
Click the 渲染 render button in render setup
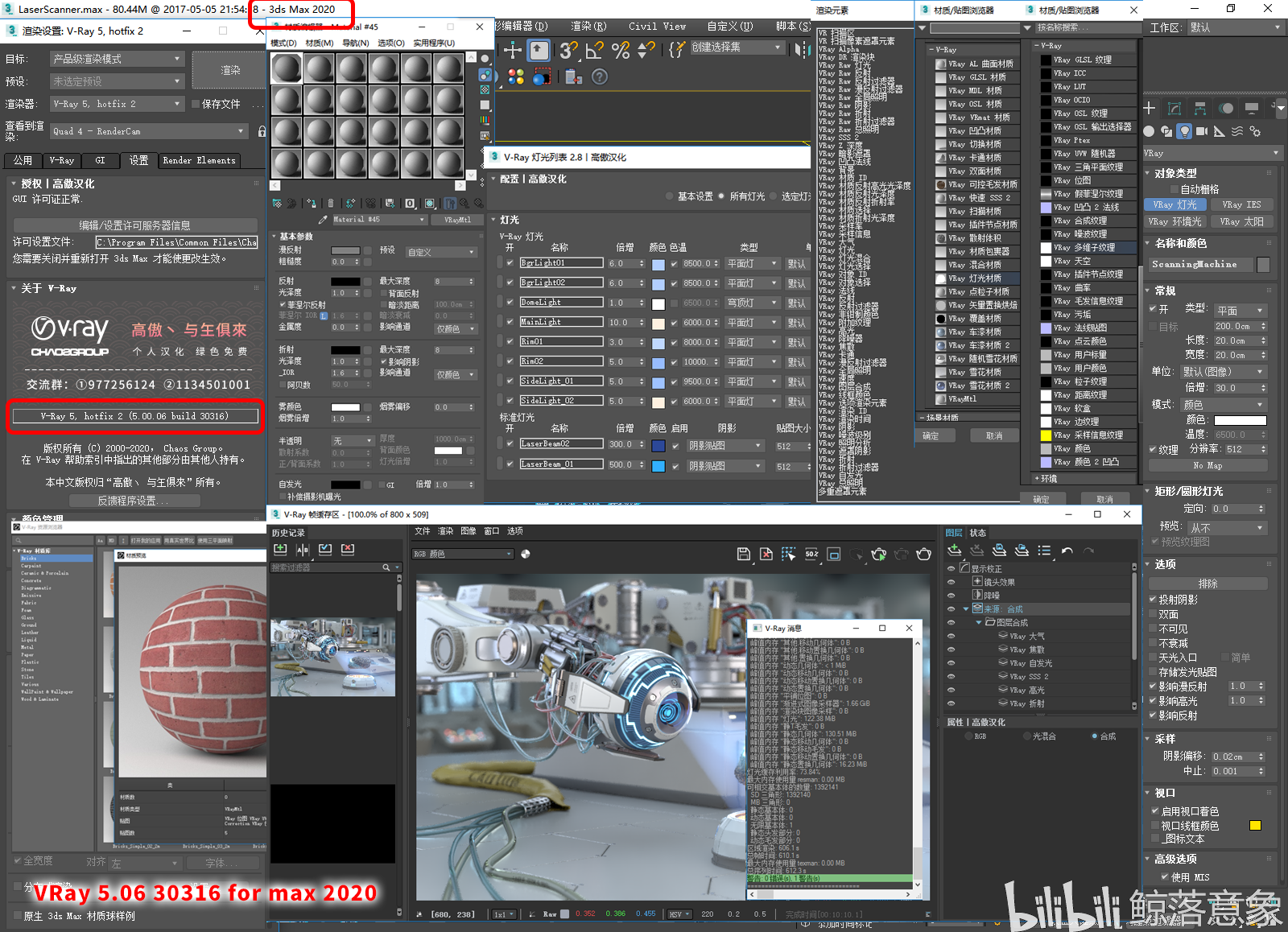pos(230,70)
